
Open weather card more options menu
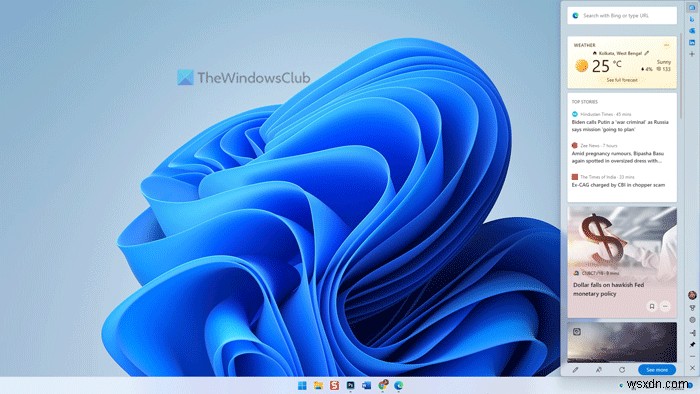click(x=667, y=45)
